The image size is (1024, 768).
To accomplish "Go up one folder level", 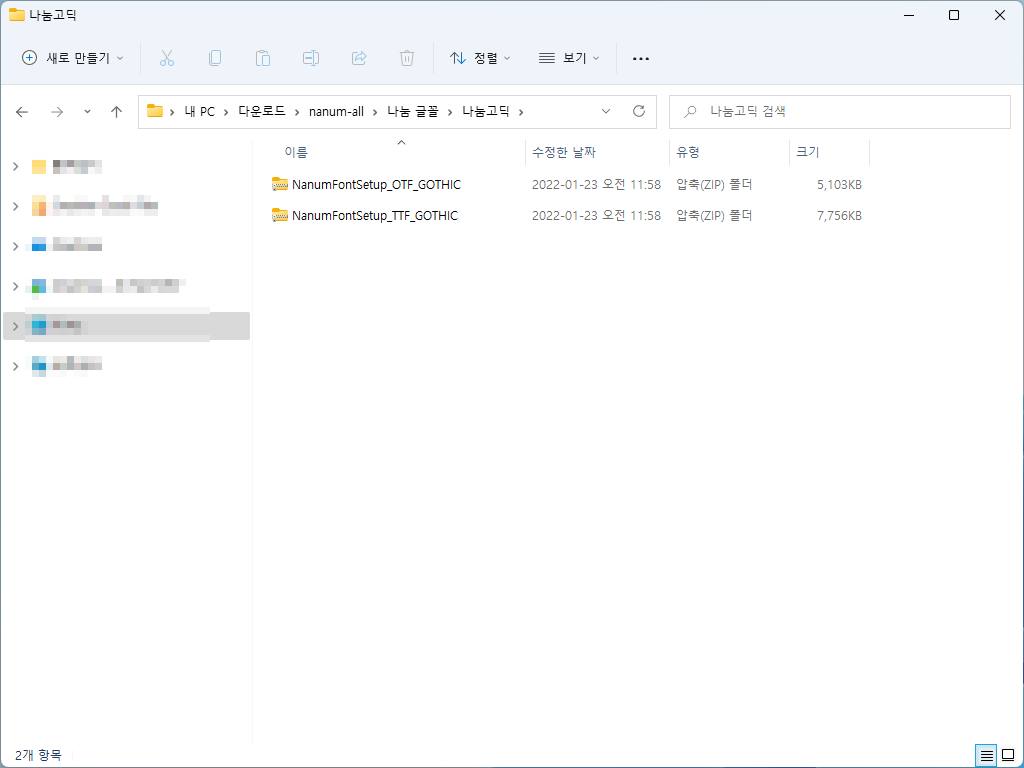I will coord(116,112).
